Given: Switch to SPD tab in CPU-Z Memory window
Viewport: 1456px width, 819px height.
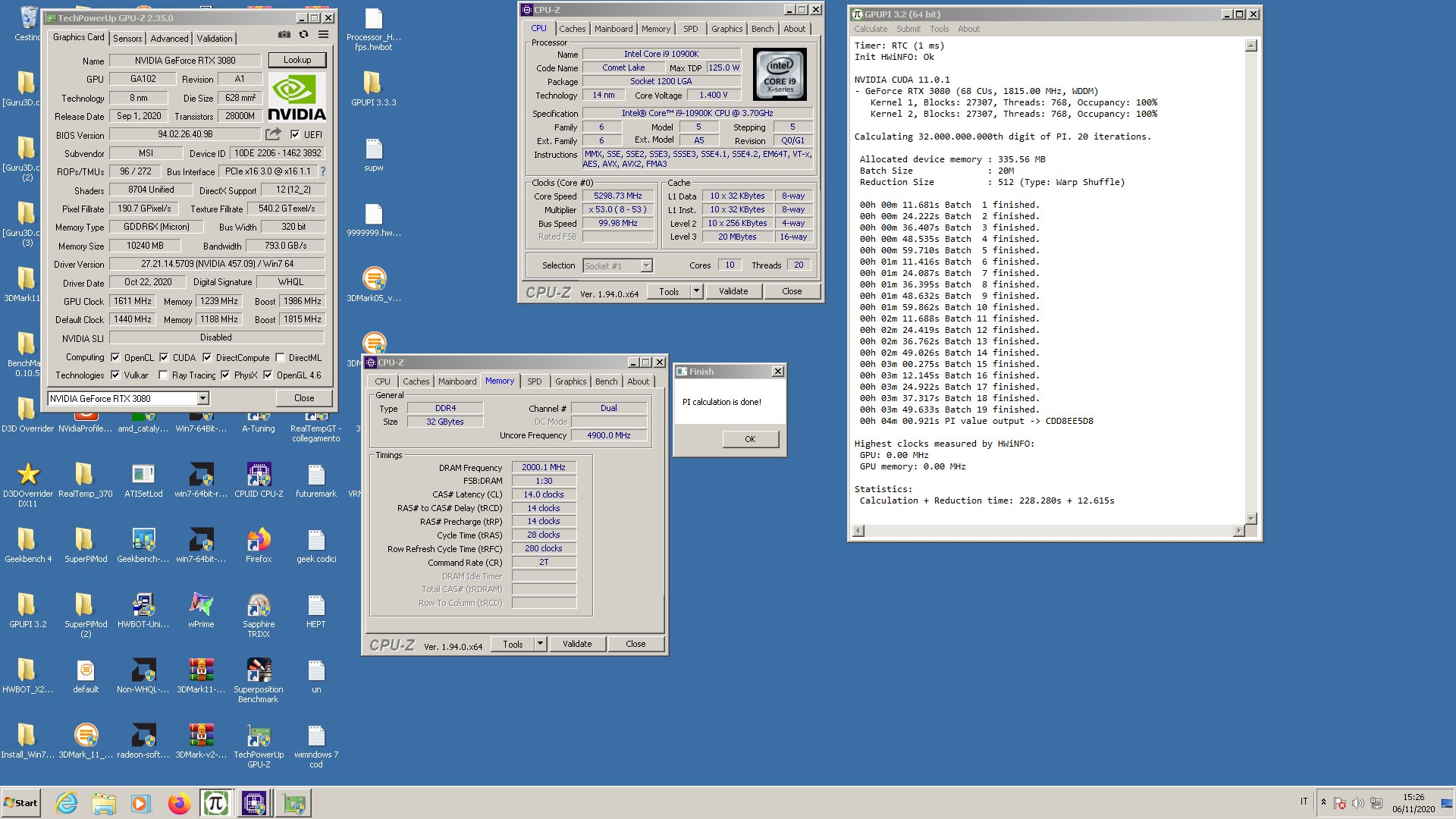Looking at the screenshot, I should point(535,381).
